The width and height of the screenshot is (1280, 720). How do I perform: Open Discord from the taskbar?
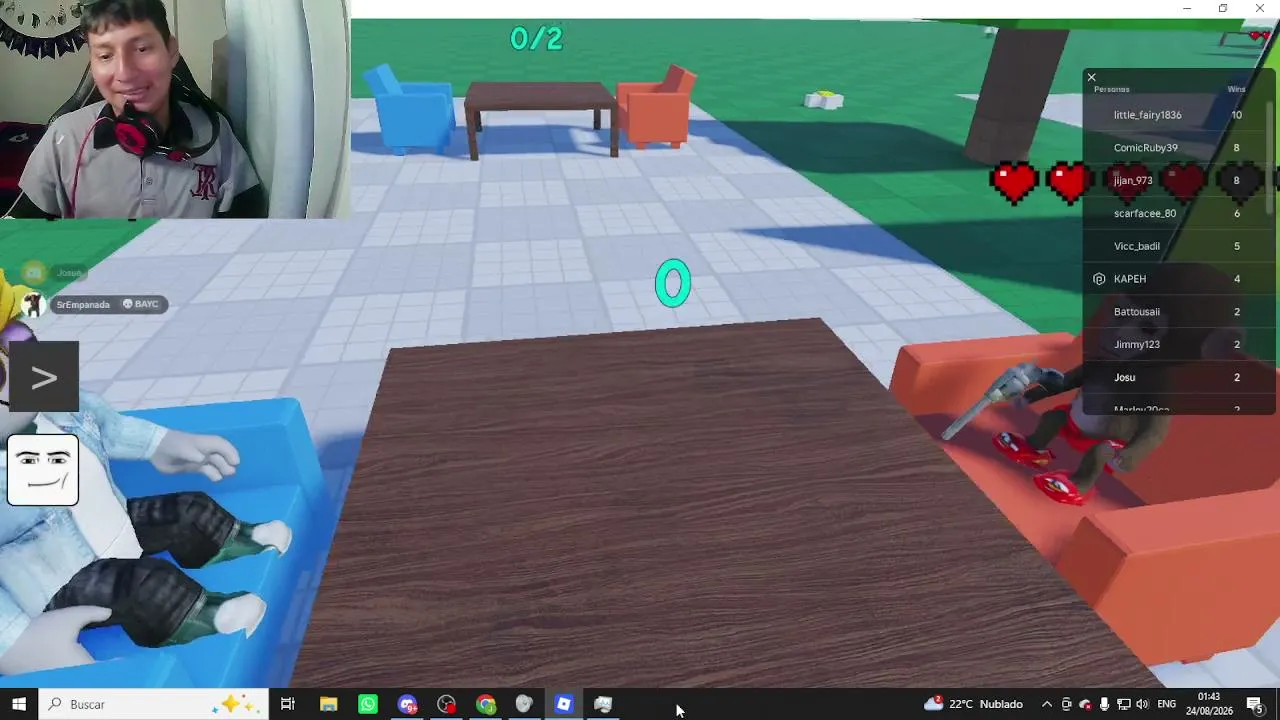click(x=407, y=704)
